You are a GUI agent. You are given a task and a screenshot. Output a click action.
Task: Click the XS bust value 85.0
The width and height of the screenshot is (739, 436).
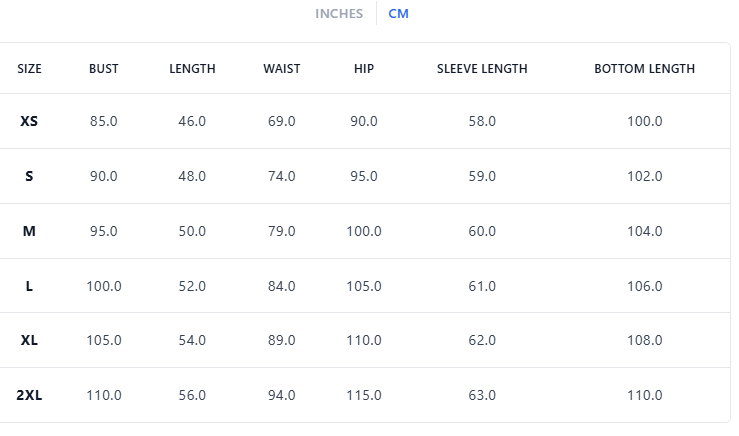pyautogui.click(x=104, y=121)
